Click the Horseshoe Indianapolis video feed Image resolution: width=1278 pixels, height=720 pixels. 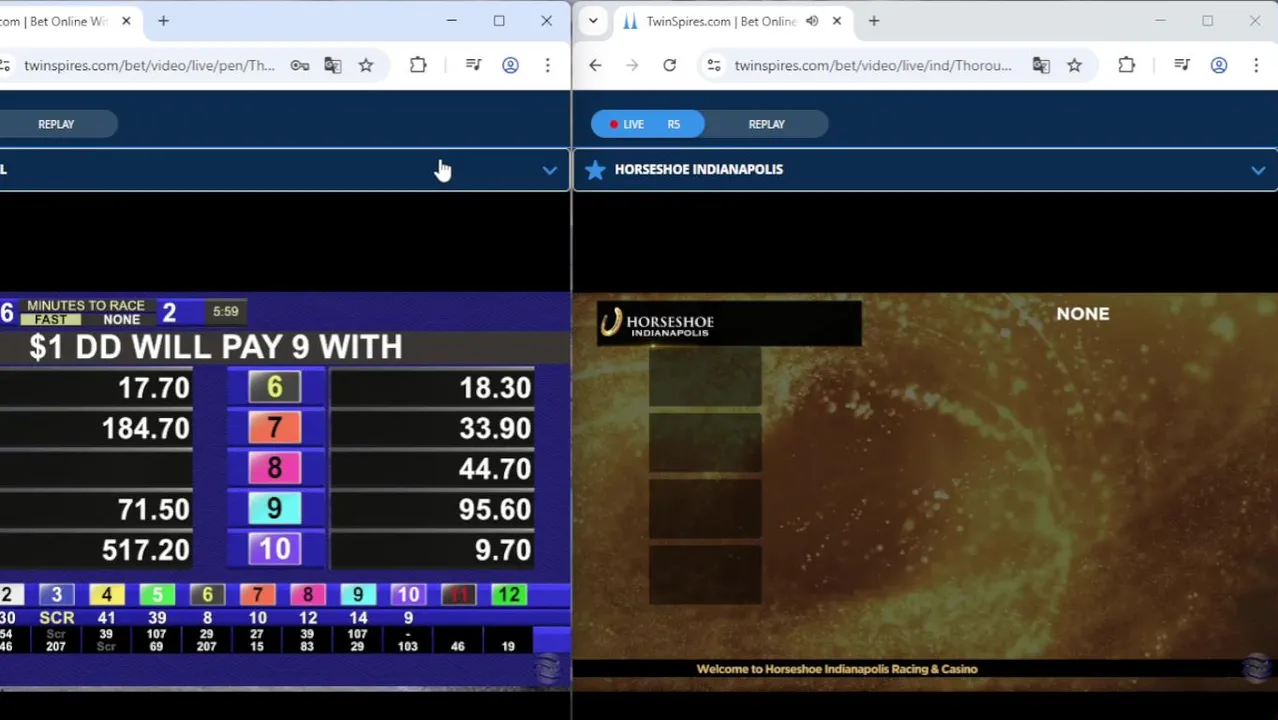click(925, 490)
